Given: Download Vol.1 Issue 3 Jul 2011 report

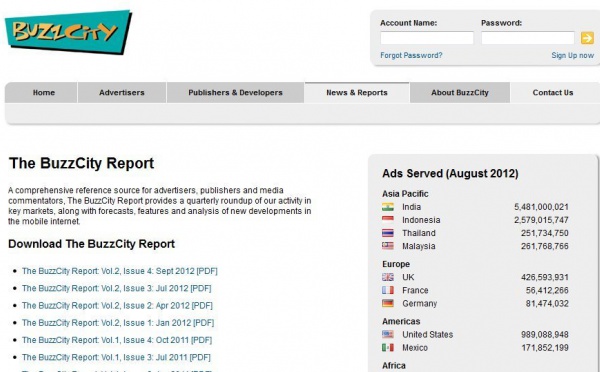Looking at the screenshot, I should pos(116,357).
